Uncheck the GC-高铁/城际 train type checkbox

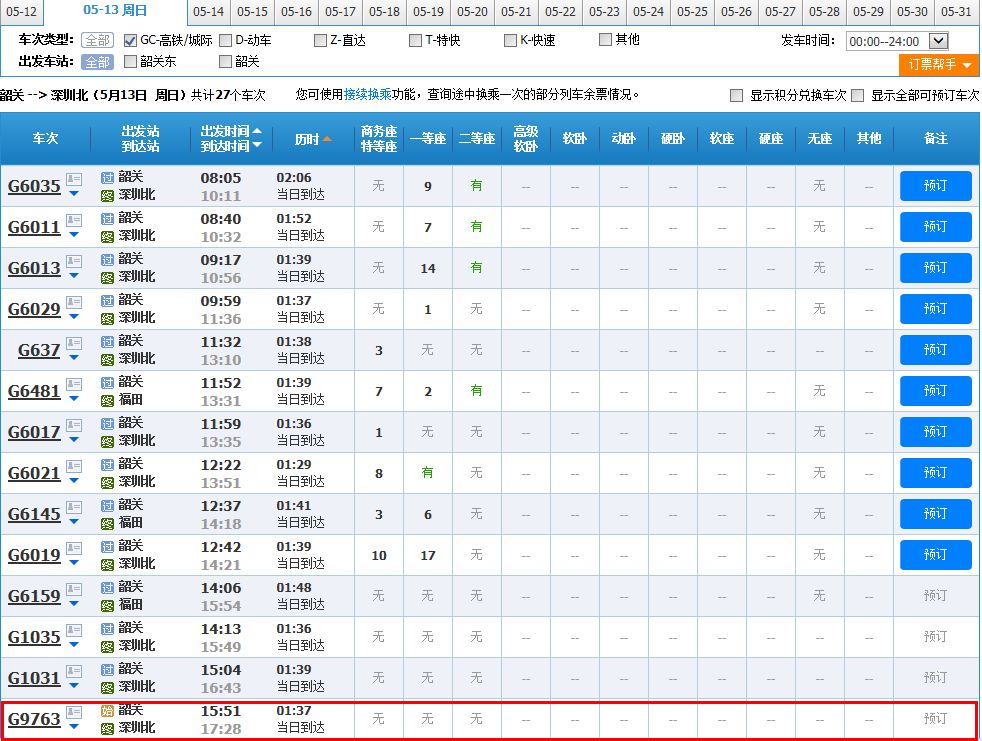[x=128, y=41]
